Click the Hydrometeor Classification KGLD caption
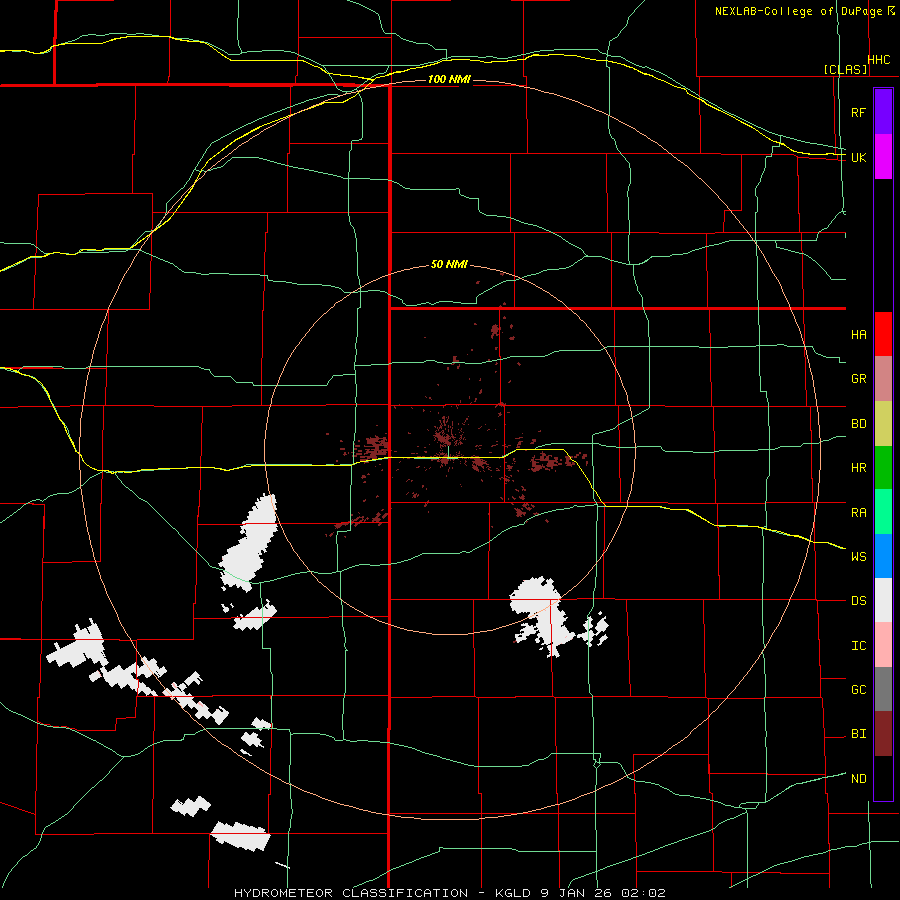Image resolution: width=900 pixels, height=900 pixels. click(449, 893)
